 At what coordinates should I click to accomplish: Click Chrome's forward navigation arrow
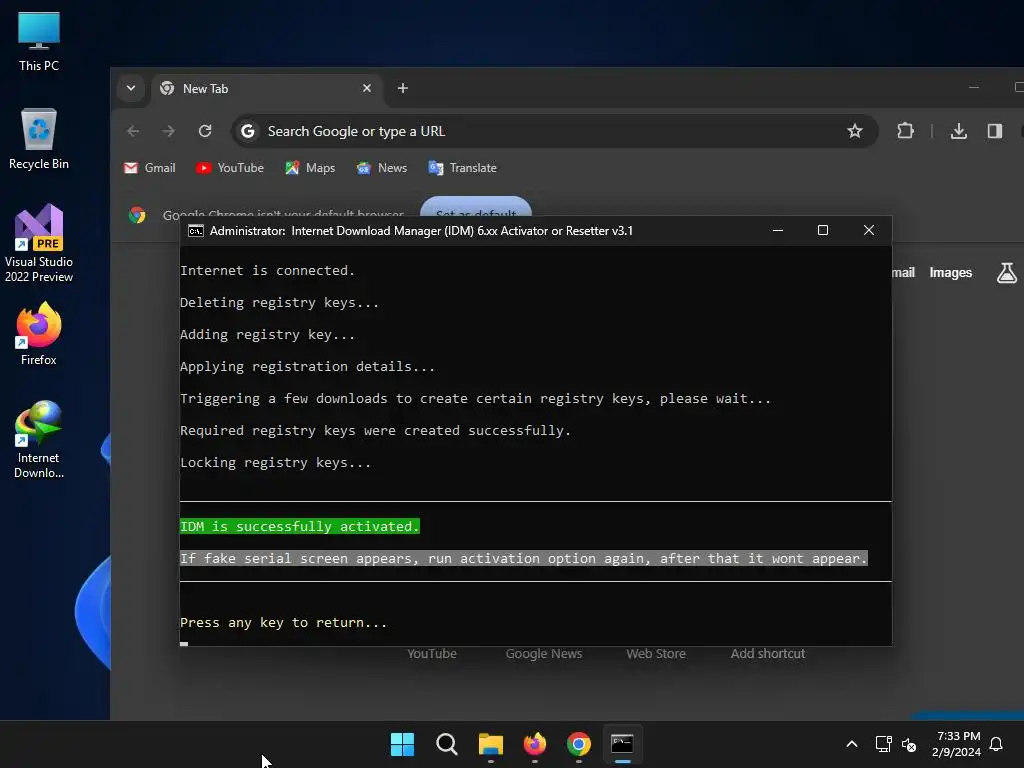coord(168,131)
